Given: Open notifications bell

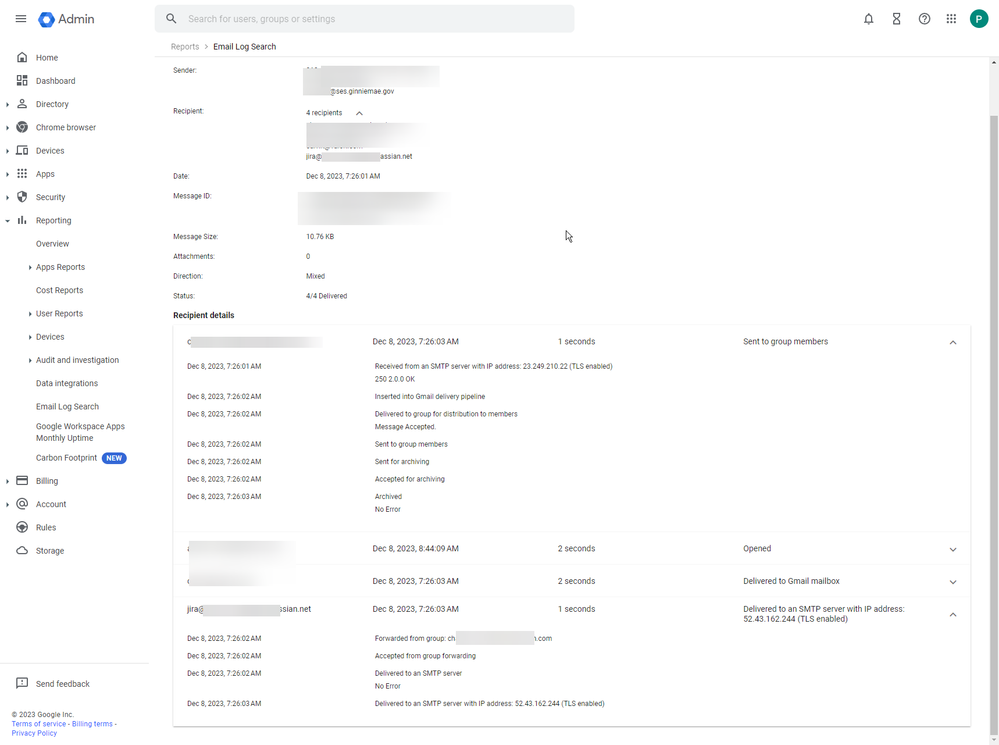Looking at the screenshot, I should [x=868, y=19].
